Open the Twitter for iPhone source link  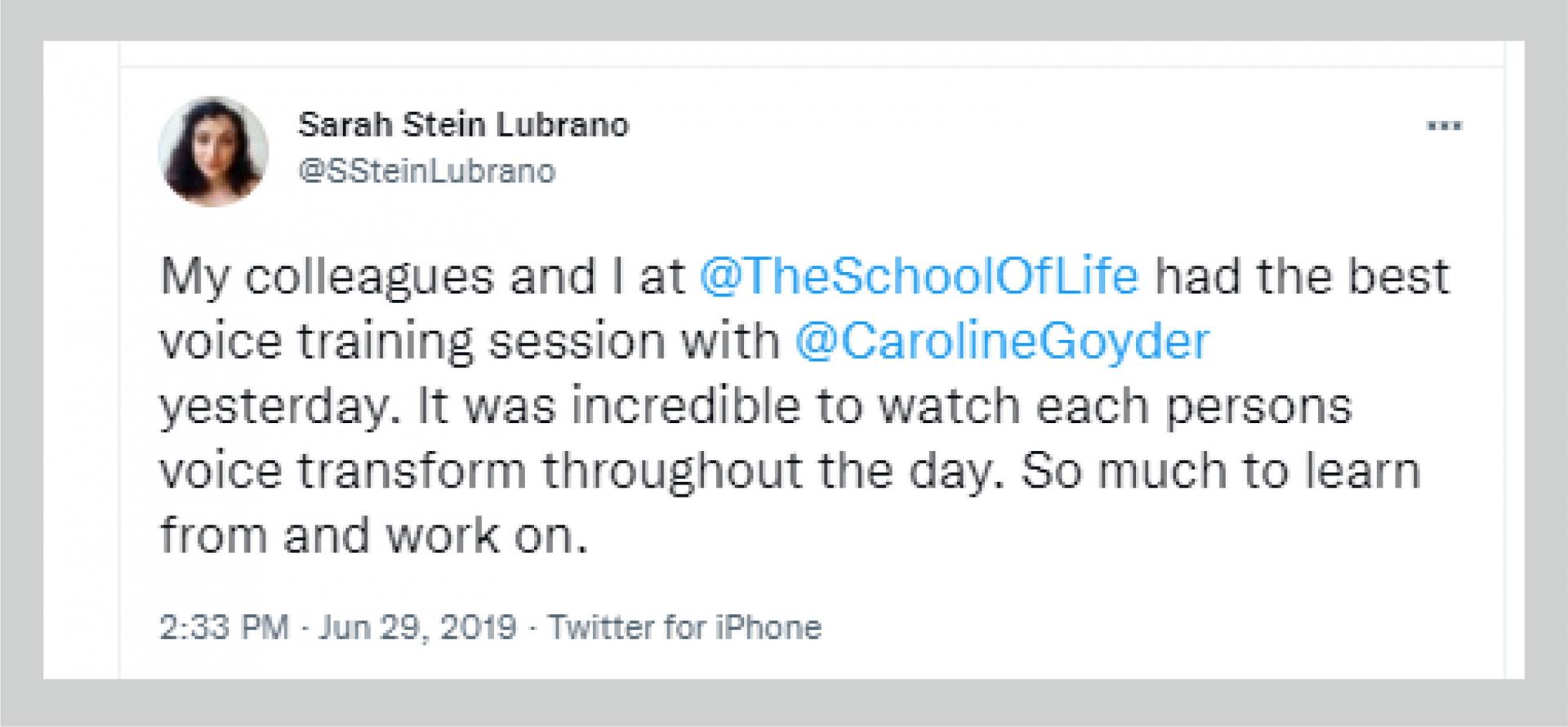click(x=684, y=627)
